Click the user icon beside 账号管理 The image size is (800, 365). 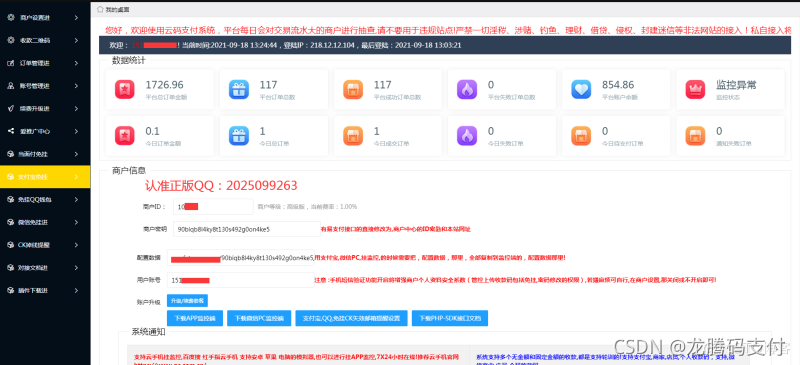point(11,86)
